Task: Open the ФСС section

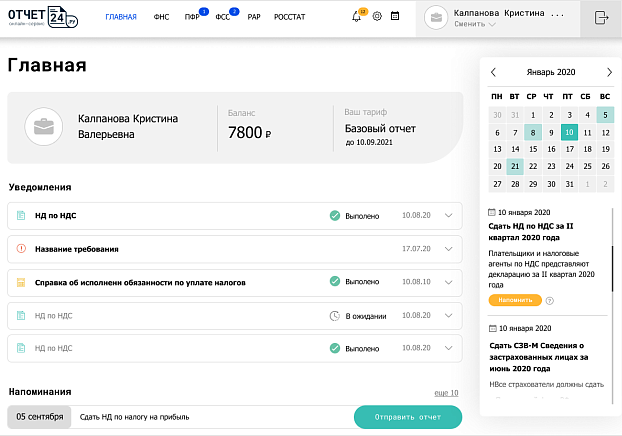Action: point(223,17)
